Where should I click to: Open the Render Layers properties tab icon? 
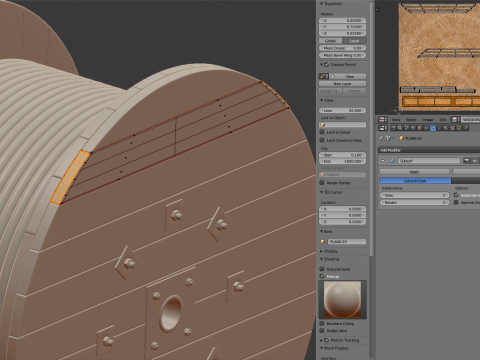400,128
